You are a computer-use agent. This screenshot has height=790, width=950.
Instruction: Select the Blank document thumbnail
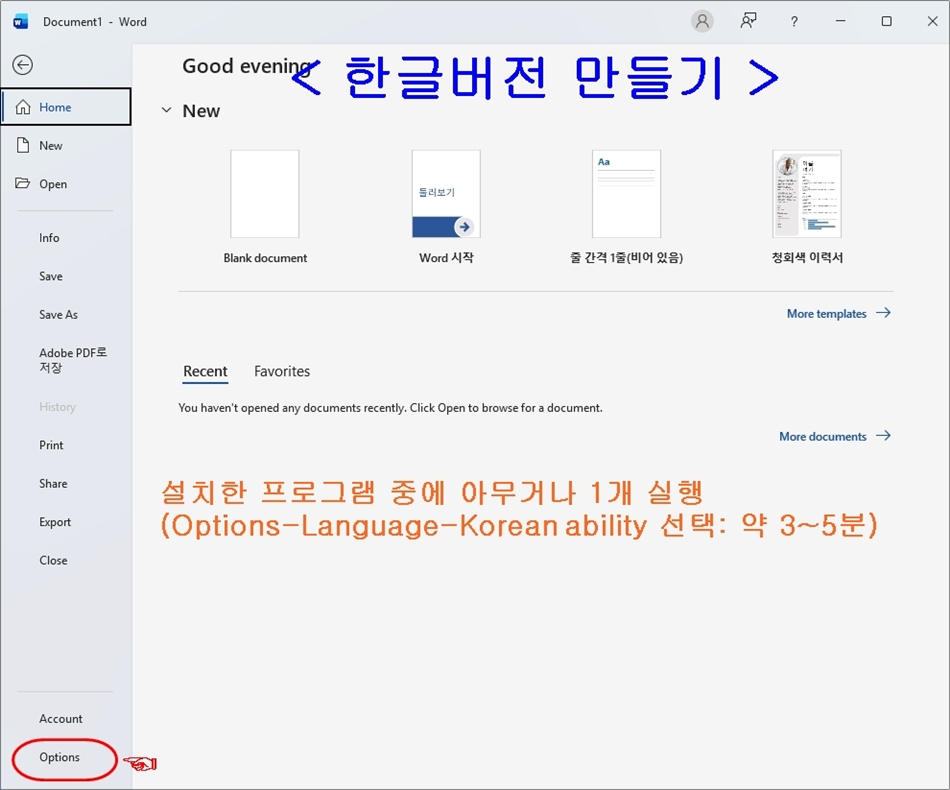coord(265,194)
